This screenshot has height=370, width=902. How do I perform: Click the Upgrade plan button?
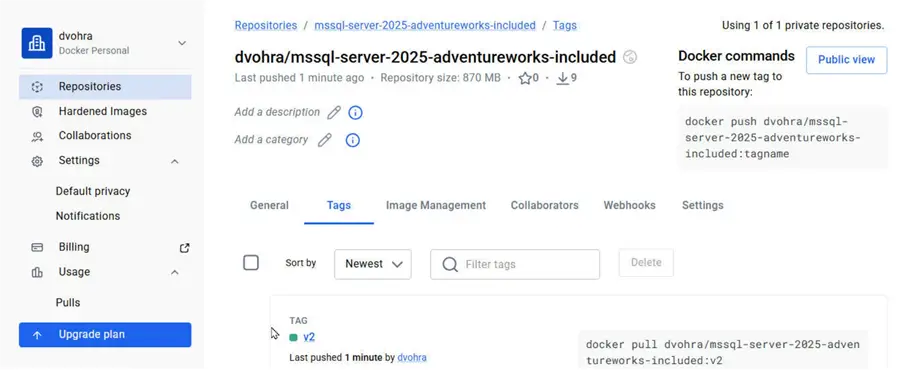coord(105,335)
